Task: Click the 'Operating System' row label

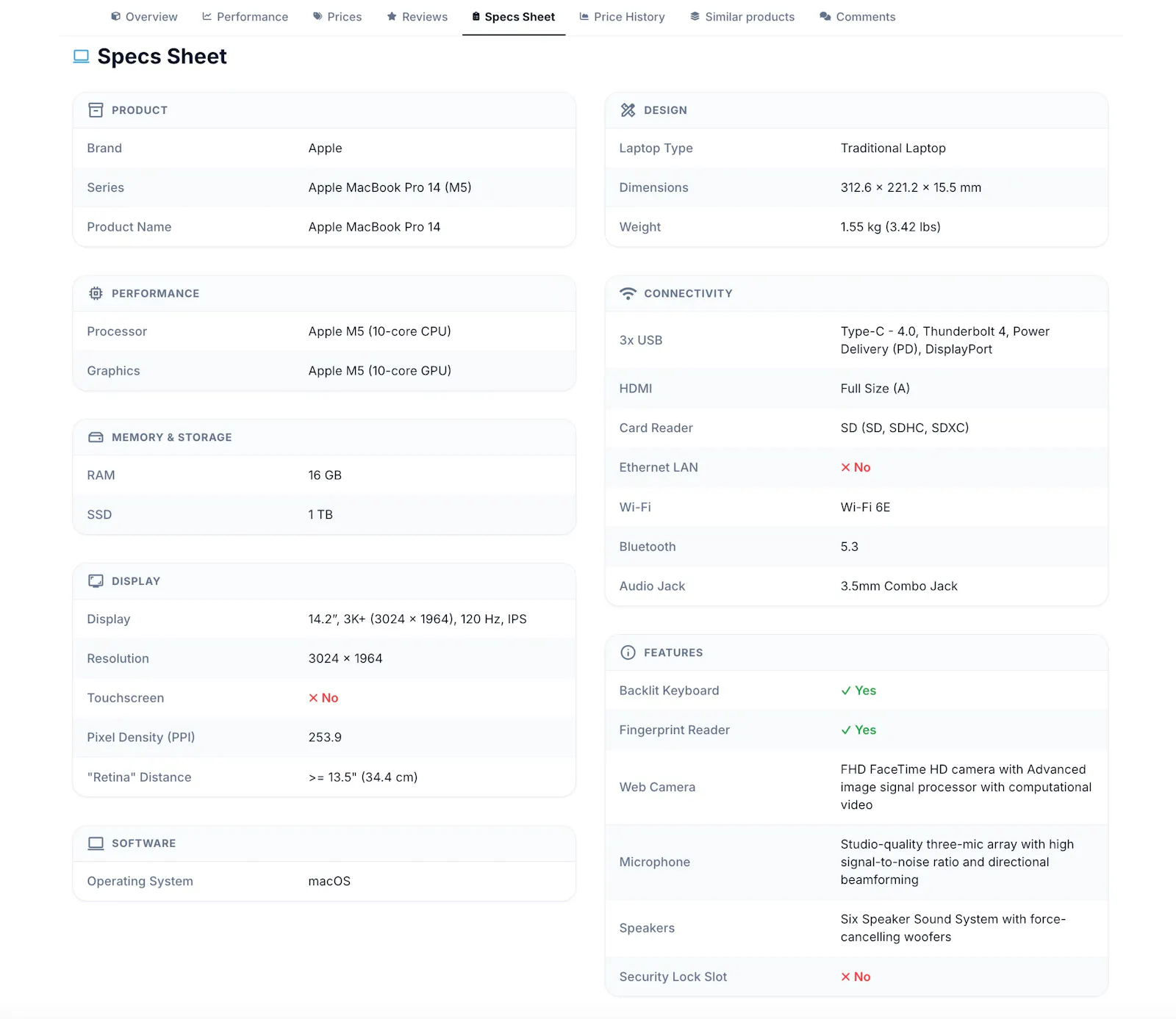Action: pos(140,882)
